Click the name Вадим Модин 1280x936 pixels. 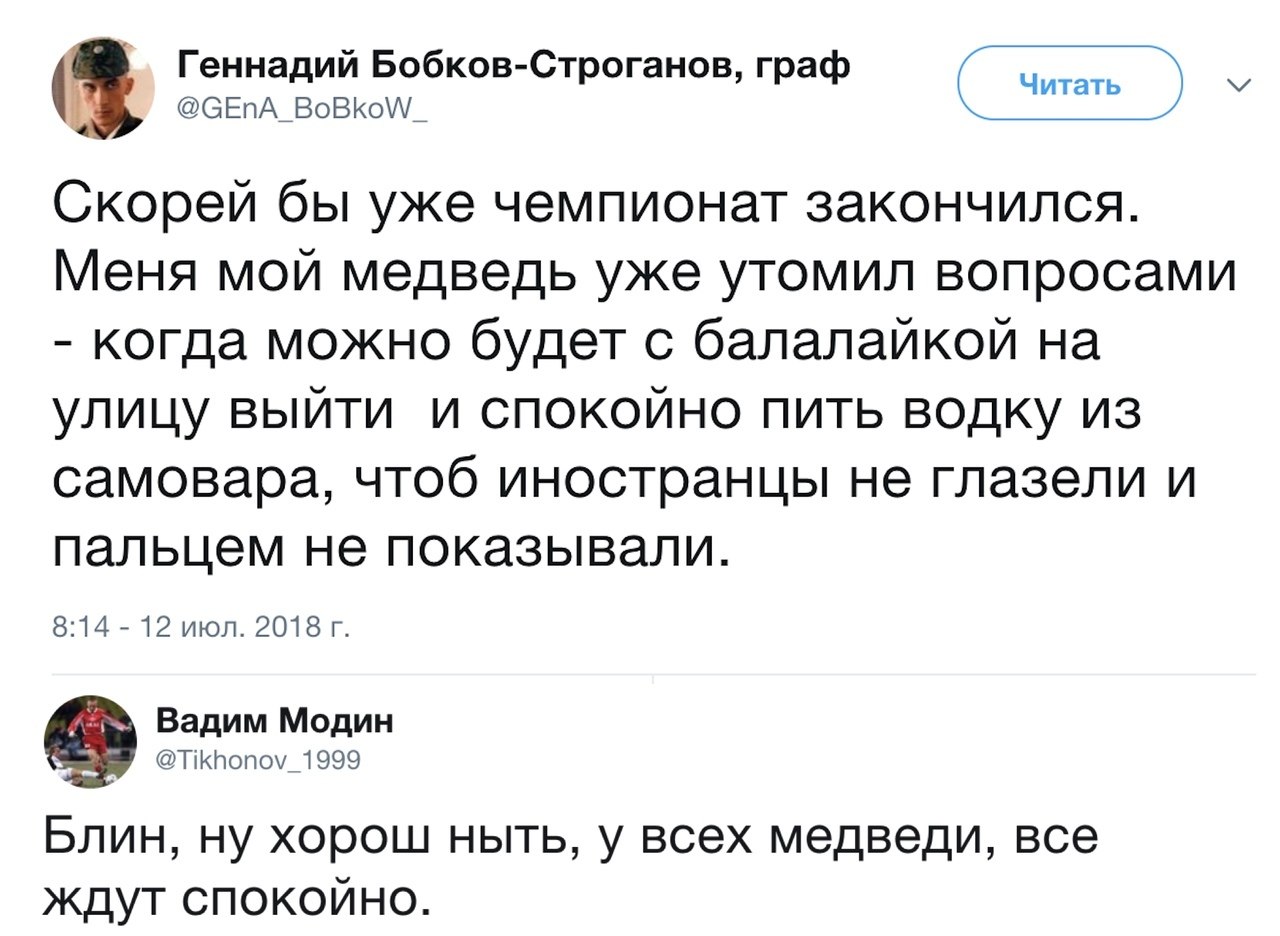click(275, 720)
